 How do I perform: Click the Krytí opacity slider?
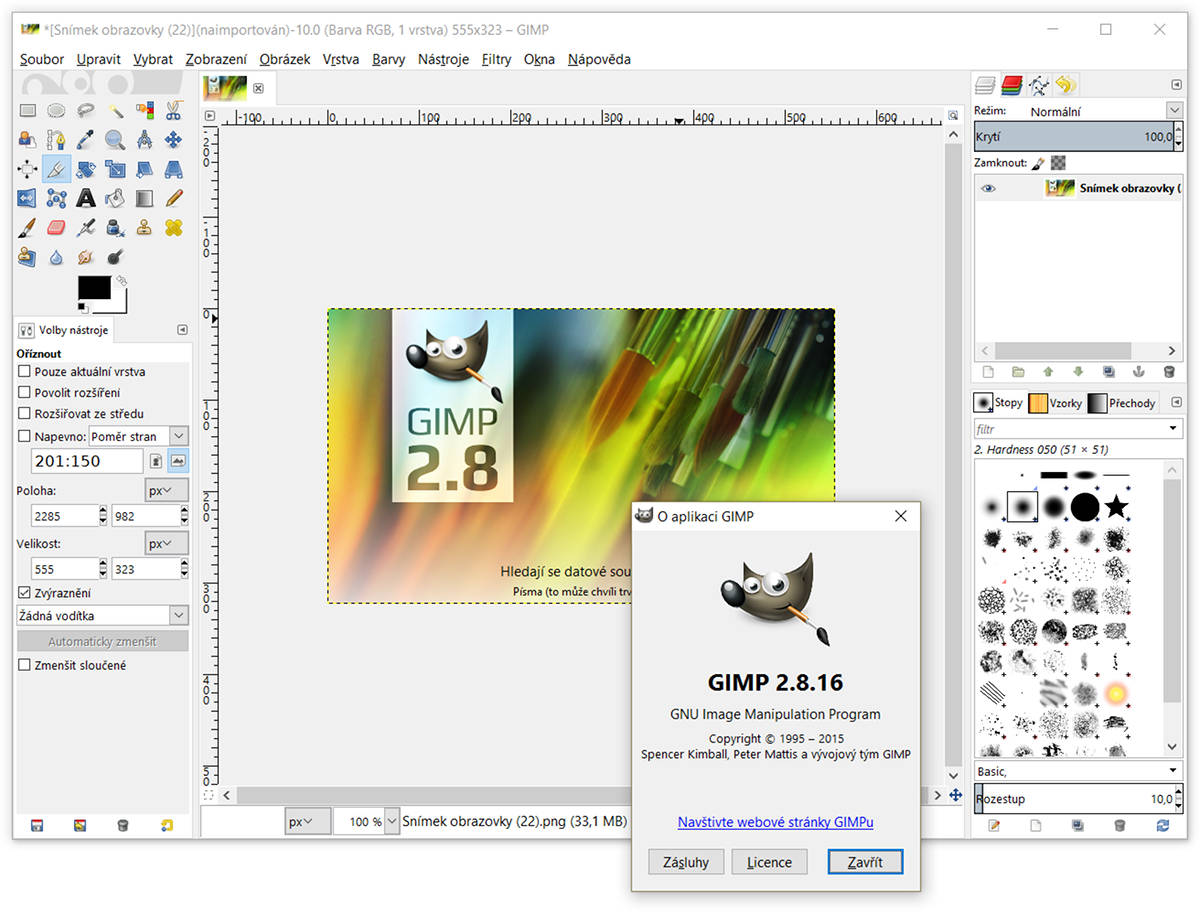(x=1073, y=136)
